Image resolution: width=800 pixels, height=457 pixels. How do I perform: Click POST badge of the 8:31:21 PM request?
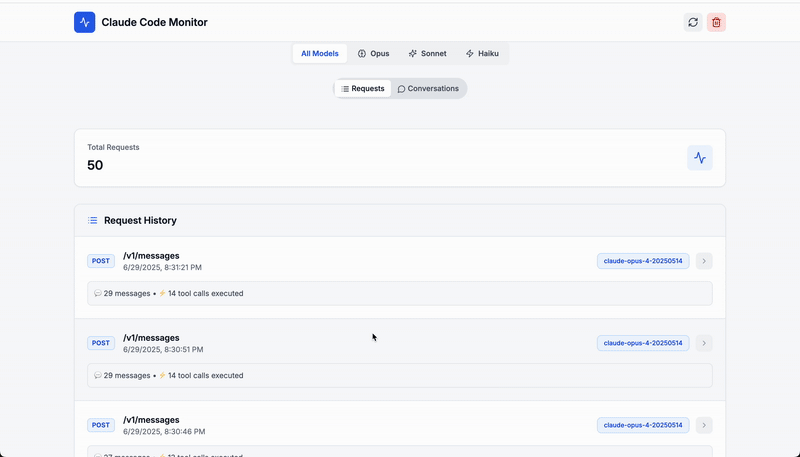(101, 261)
